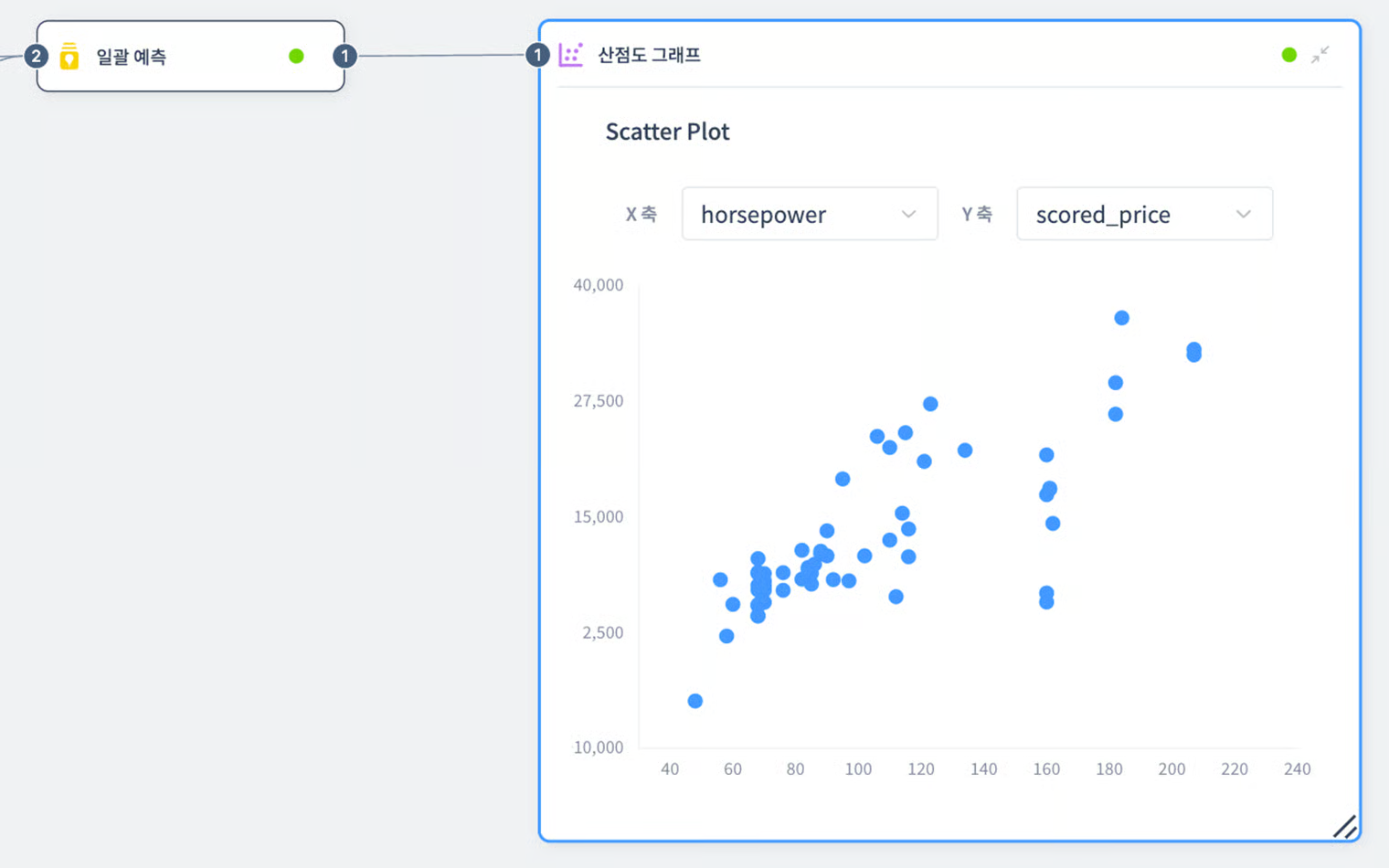This screenshot has width=1389, height=868.
Task: Click the yellow batch prediction node icon
Action: coord(69,57)
